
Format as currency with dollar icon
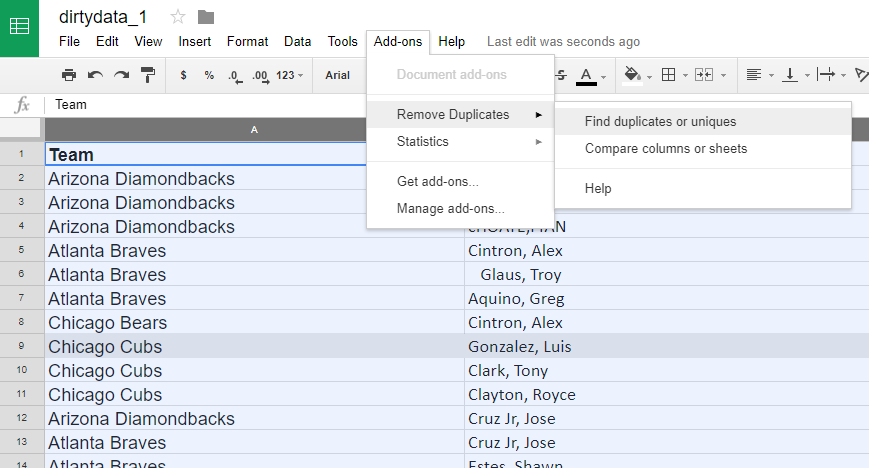pyautogui.click(x=183, y=75)
